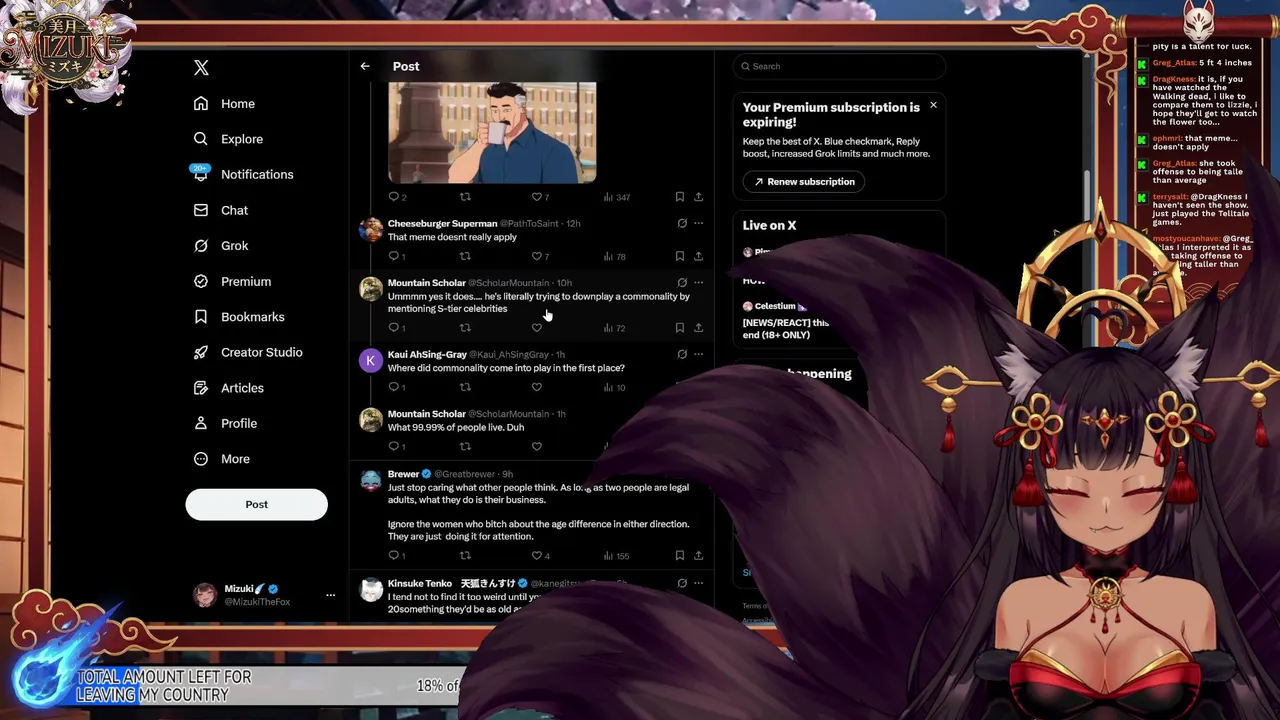Open Articles in sidebar
The height and width of the screenshot is (720, 1280).
(229, 388)
